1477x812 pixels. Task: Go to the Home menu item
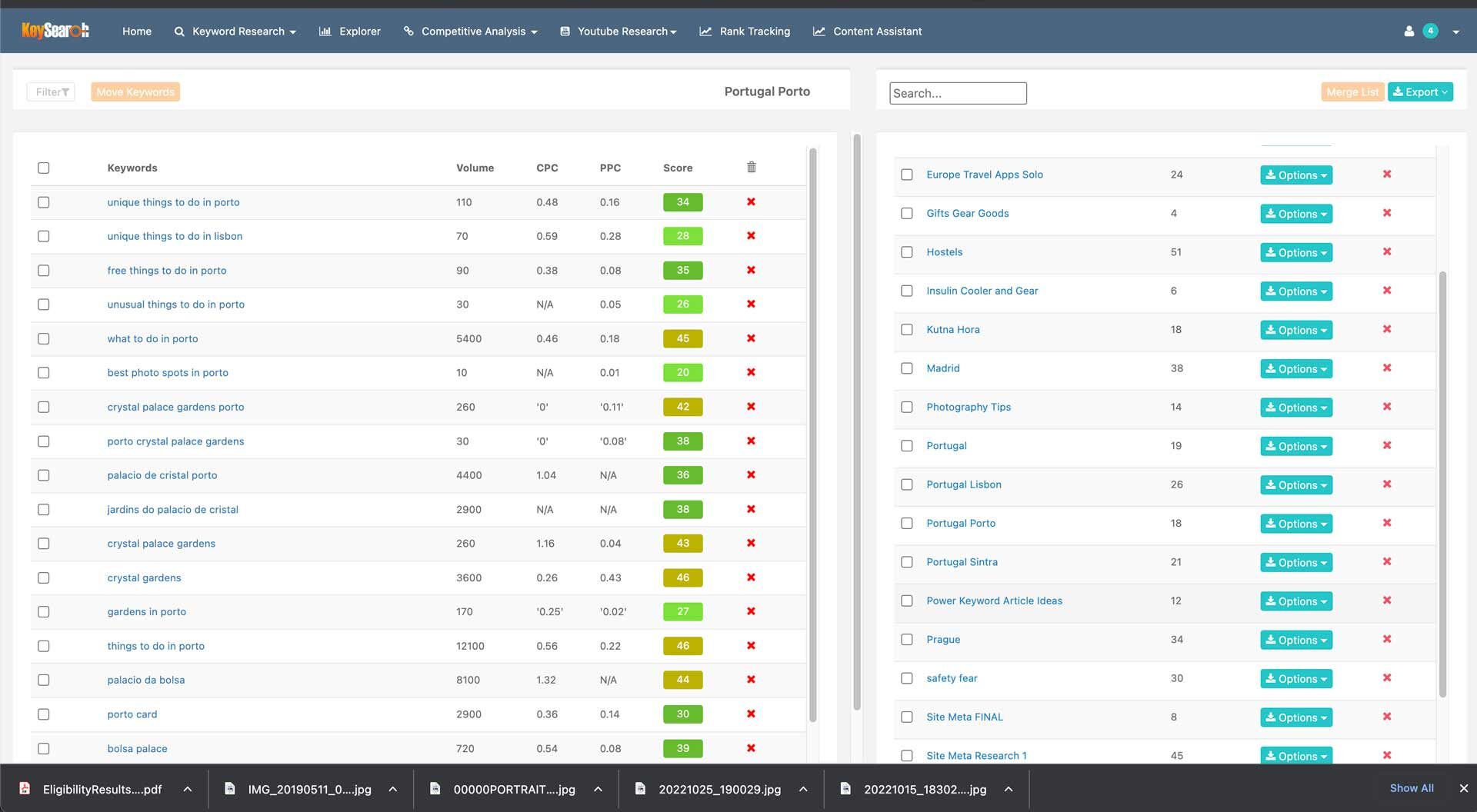(x=137, y=32)
